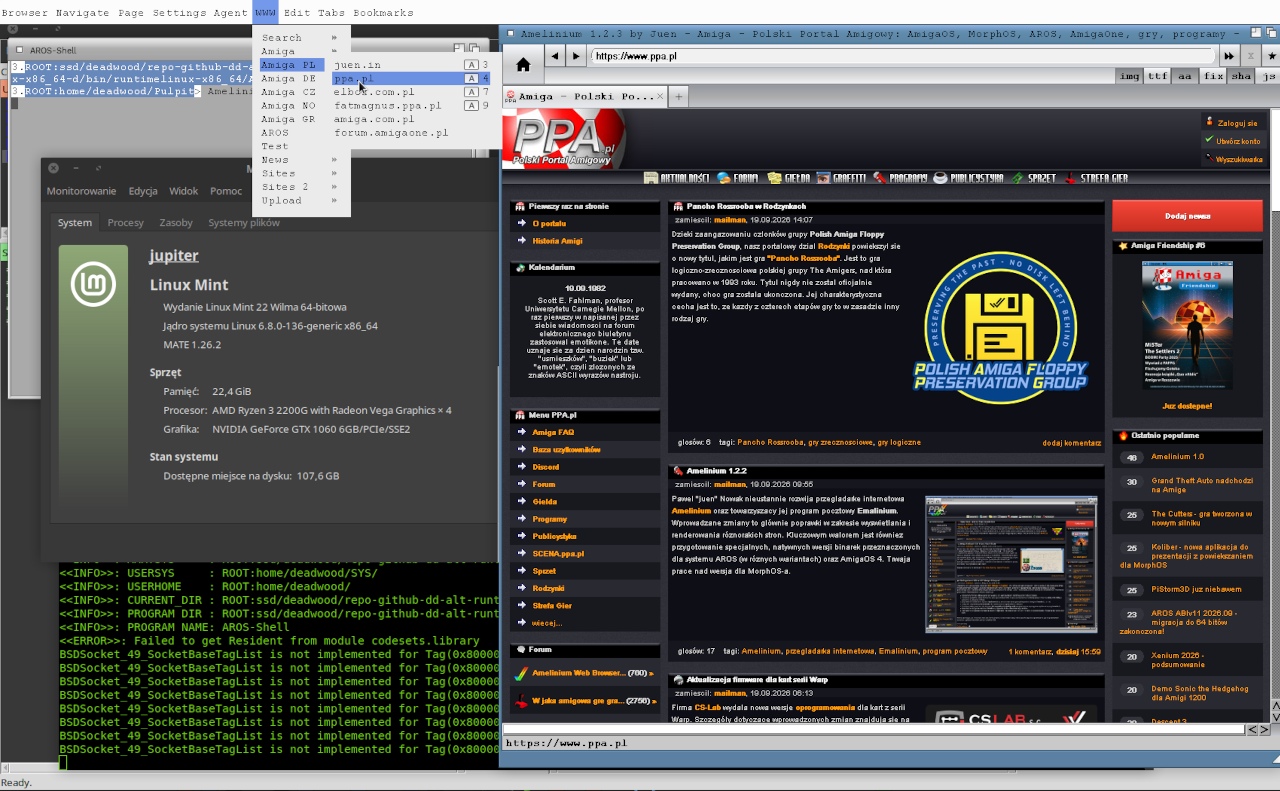Open the Grand Theft Auto nadchodzi na Amigę link
Viewport: 1280px width, 791px height.
(x=1200, y=485)
